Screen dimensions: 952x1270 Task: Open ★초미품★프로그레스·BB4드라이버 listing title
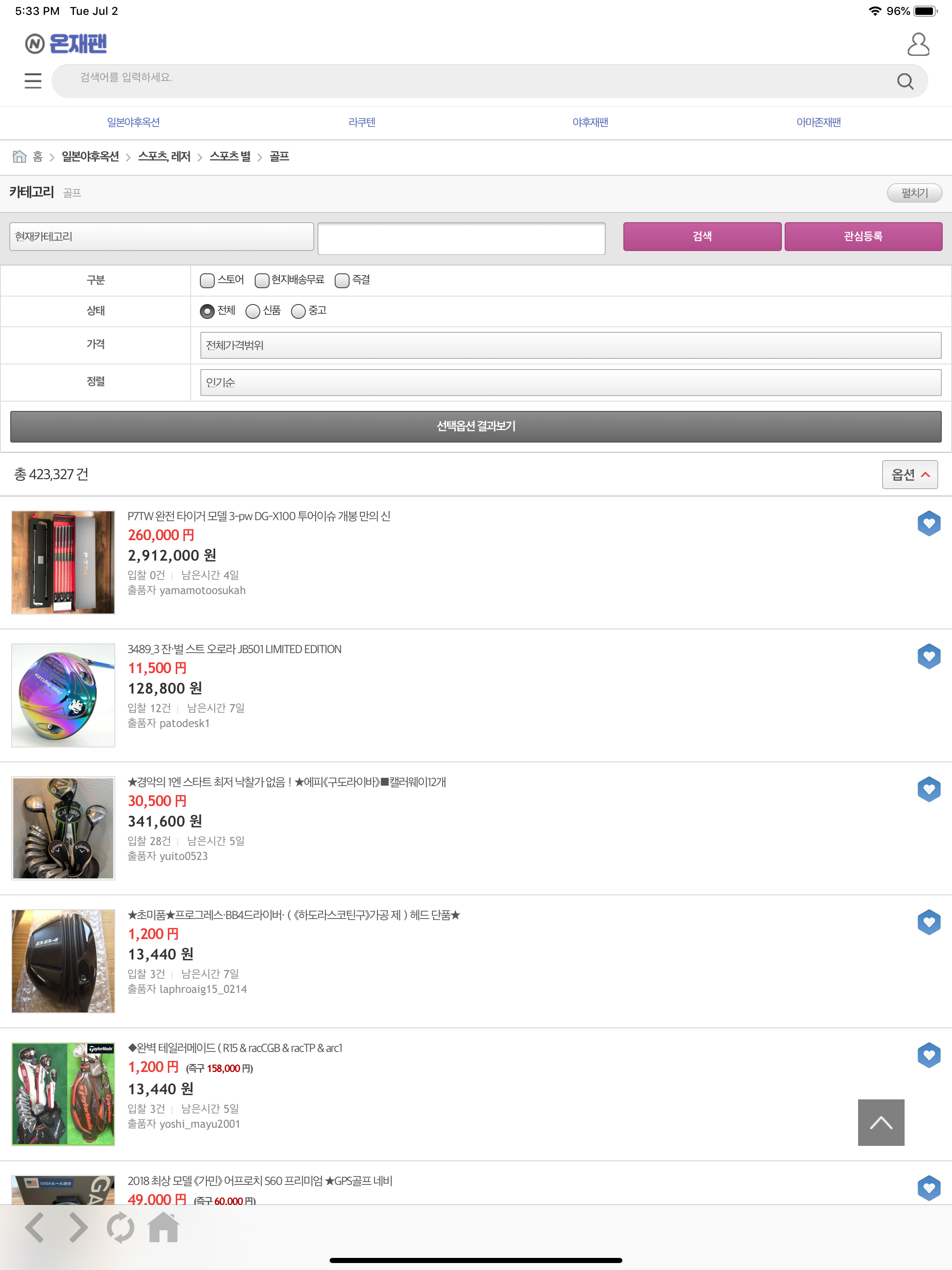(x=294, y=915)
